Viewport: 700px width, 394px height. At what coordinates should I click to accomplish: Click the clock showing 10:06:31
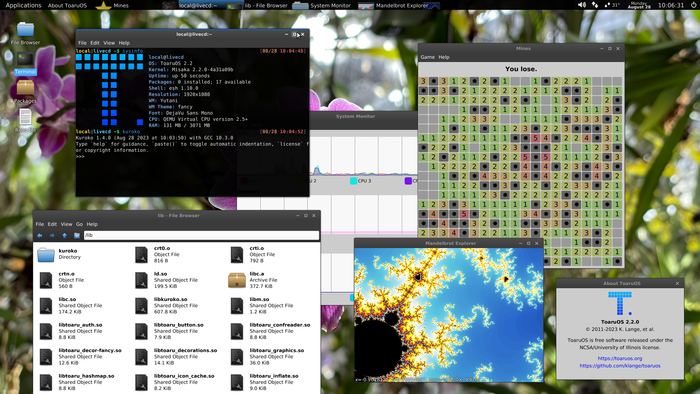click(x=671, y=5)
